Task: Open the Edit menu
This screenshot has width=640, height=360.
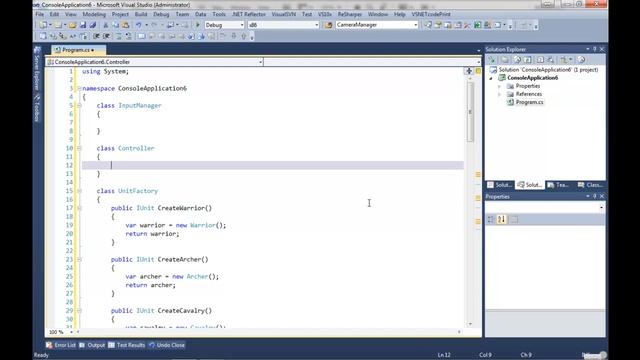Action: coord(54,14)
